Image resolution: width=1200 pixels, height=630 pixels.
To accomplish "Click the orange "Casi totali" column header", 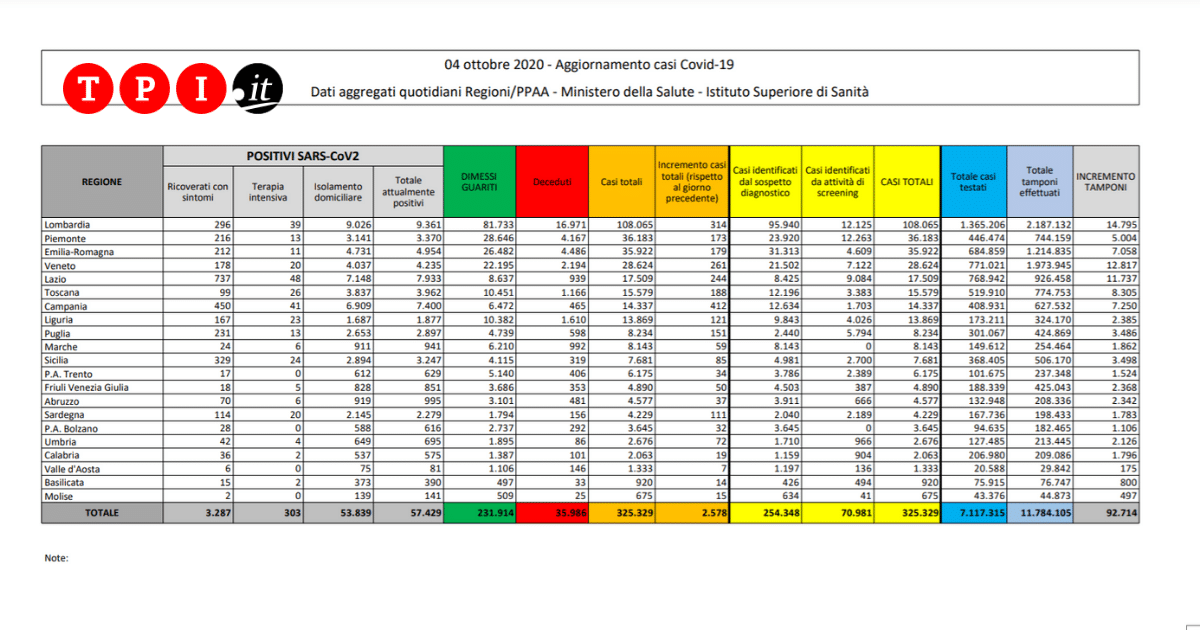I will (621, 181).
